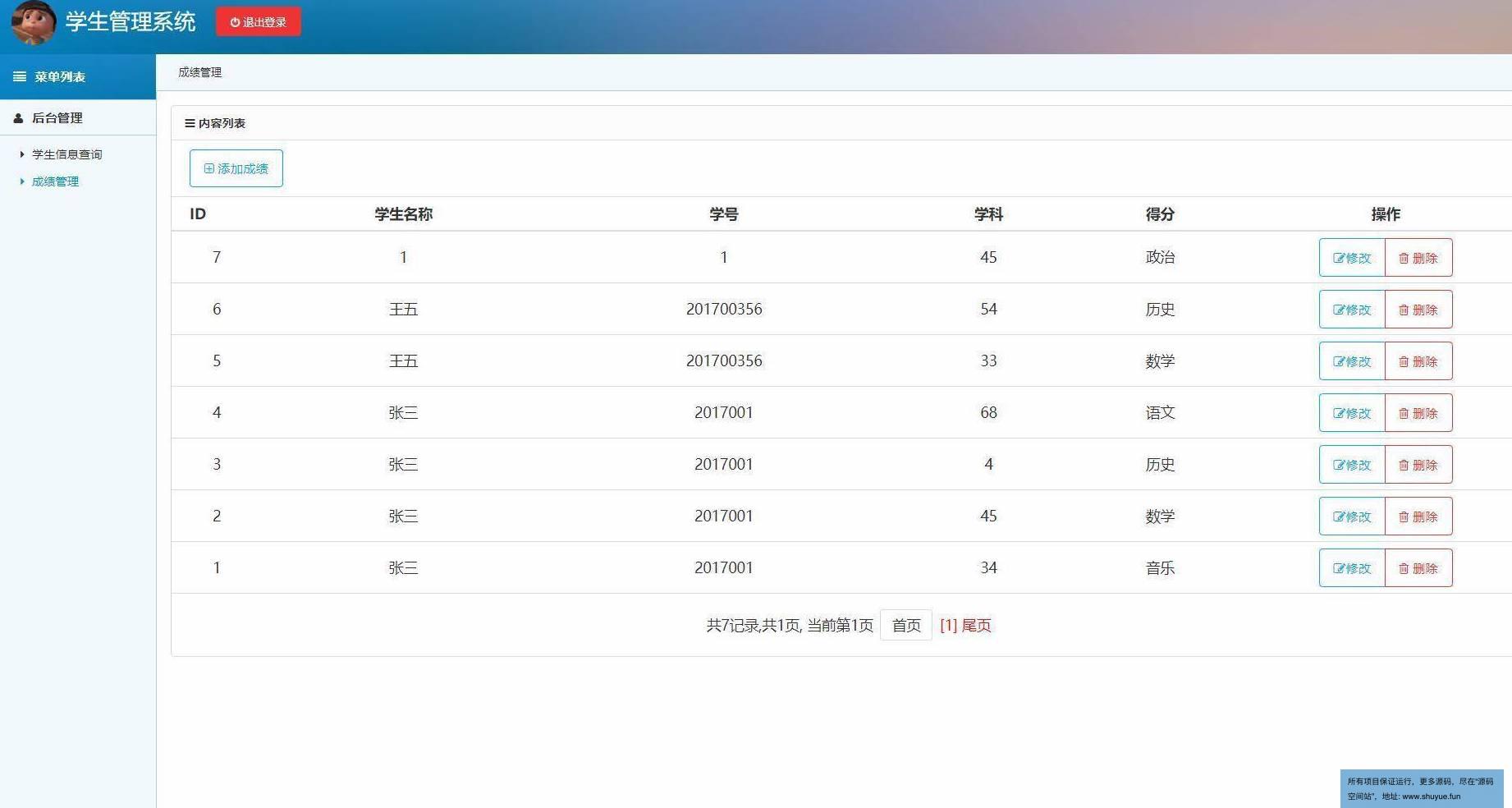Click page number [1] in pagination
This screenshot has width=1512, height=808.
pos(948,626)
